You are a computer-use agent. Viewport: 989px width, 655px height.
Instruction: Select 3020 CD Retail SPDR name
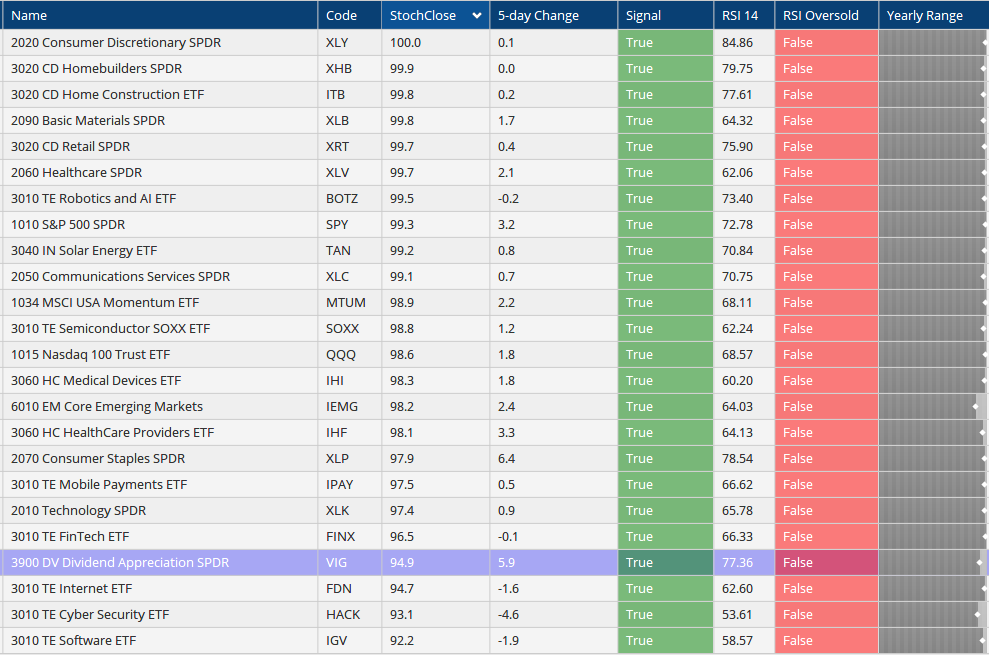point(70,146)
